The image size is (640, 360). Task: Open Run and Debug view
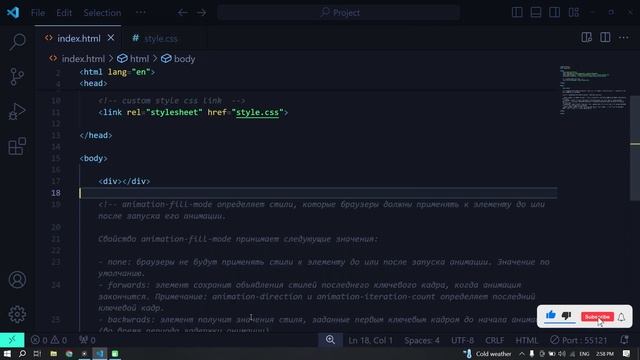point(17,111)
